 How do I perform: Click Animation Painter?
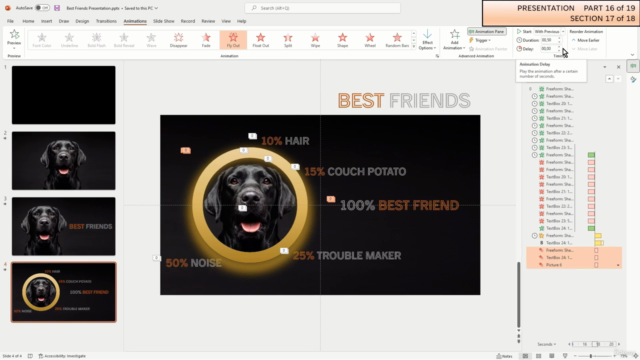[488, 49]
